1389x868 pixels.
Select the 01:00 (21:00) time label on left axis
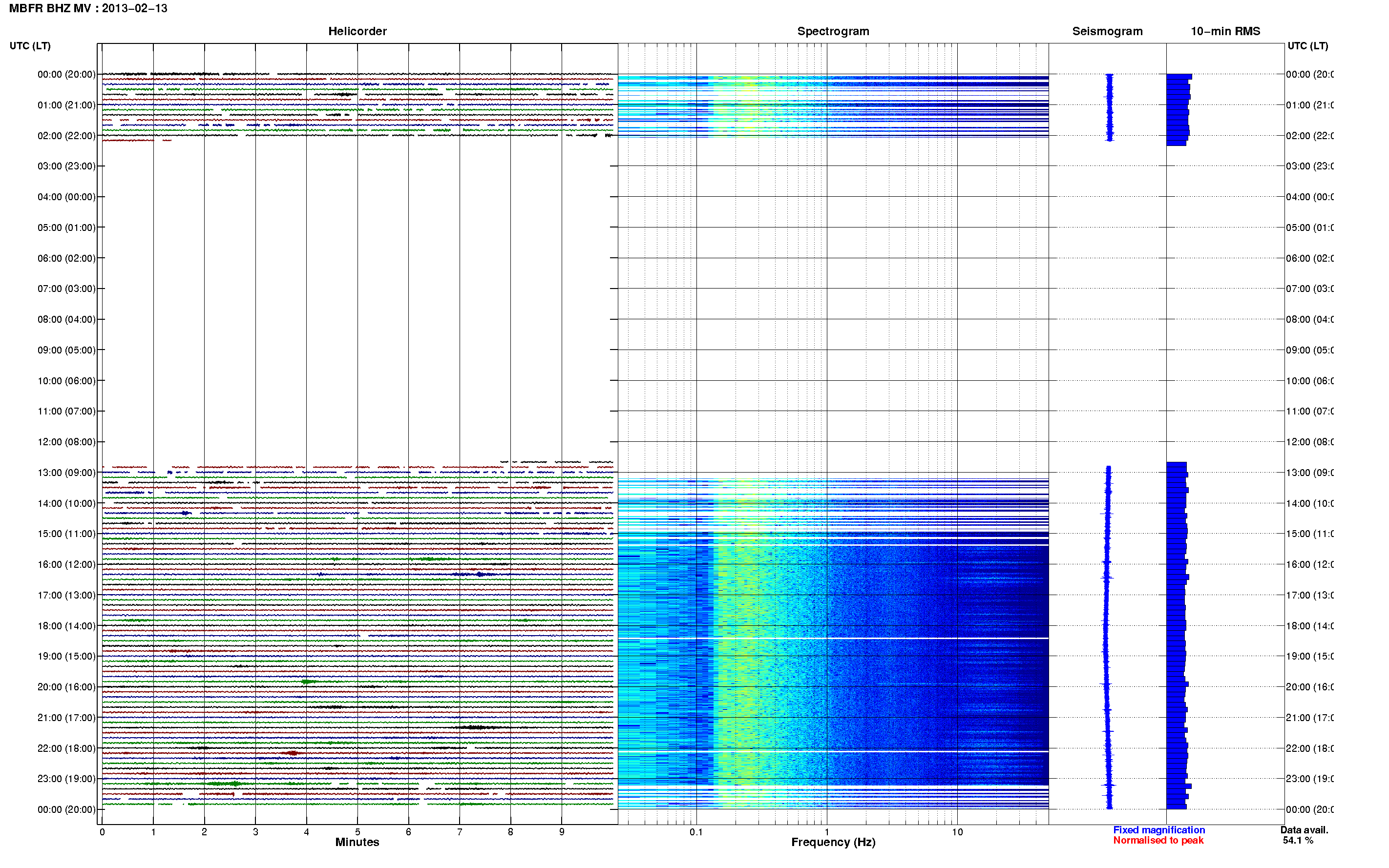[x=66, y=105]
